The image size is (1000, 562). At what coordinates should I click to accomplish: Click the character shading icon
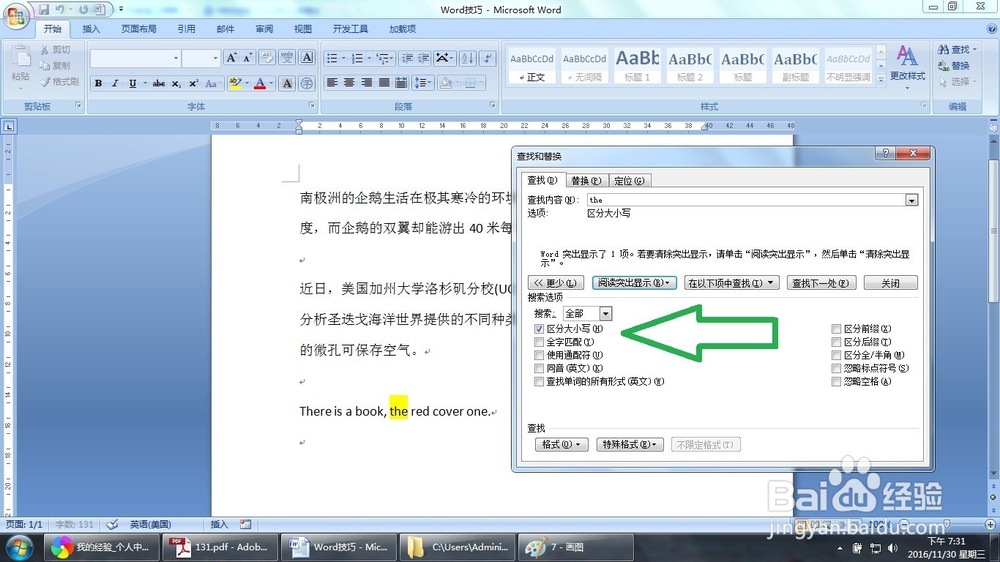(287, 83)
